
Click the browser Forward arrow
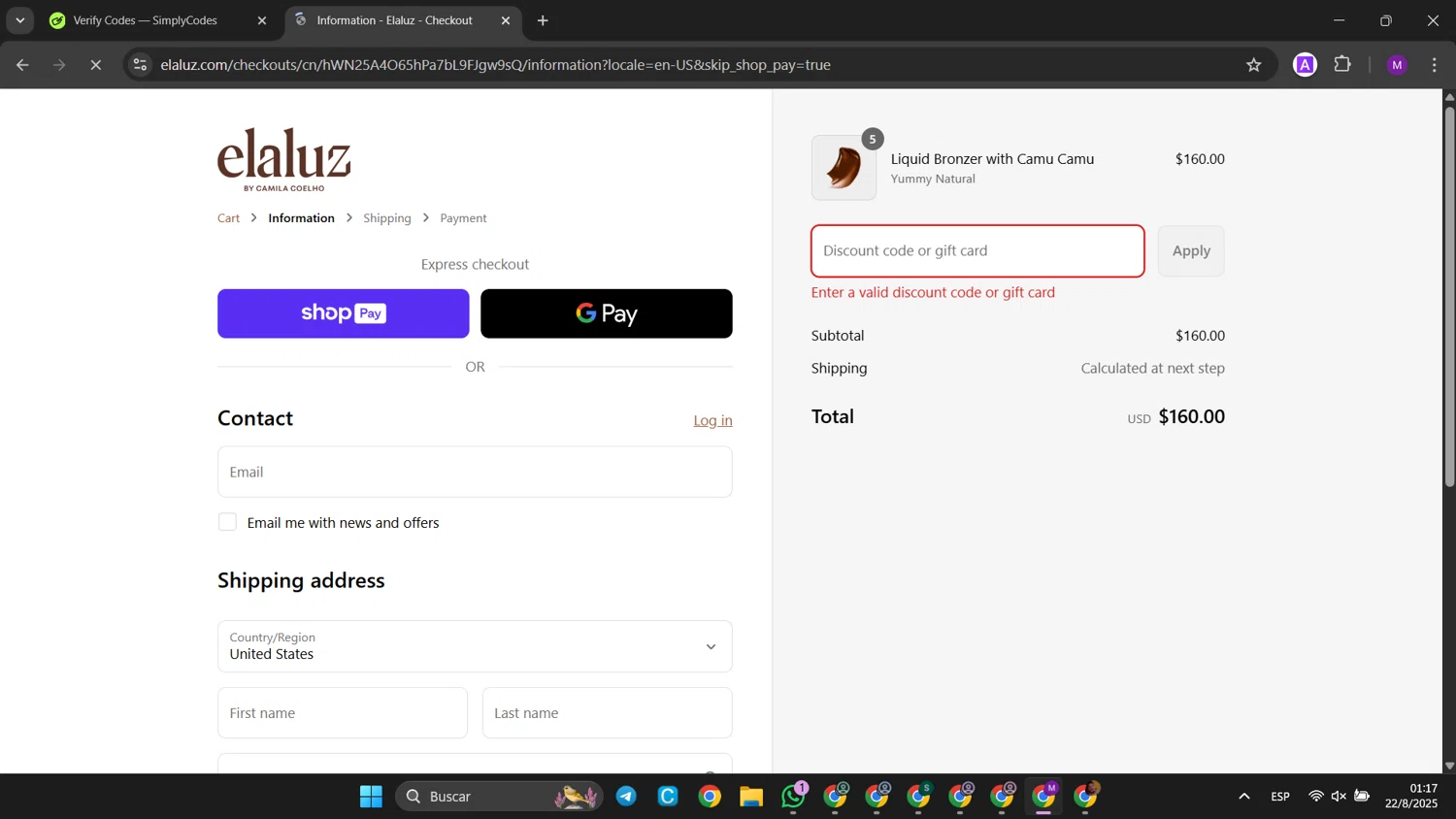59,65
